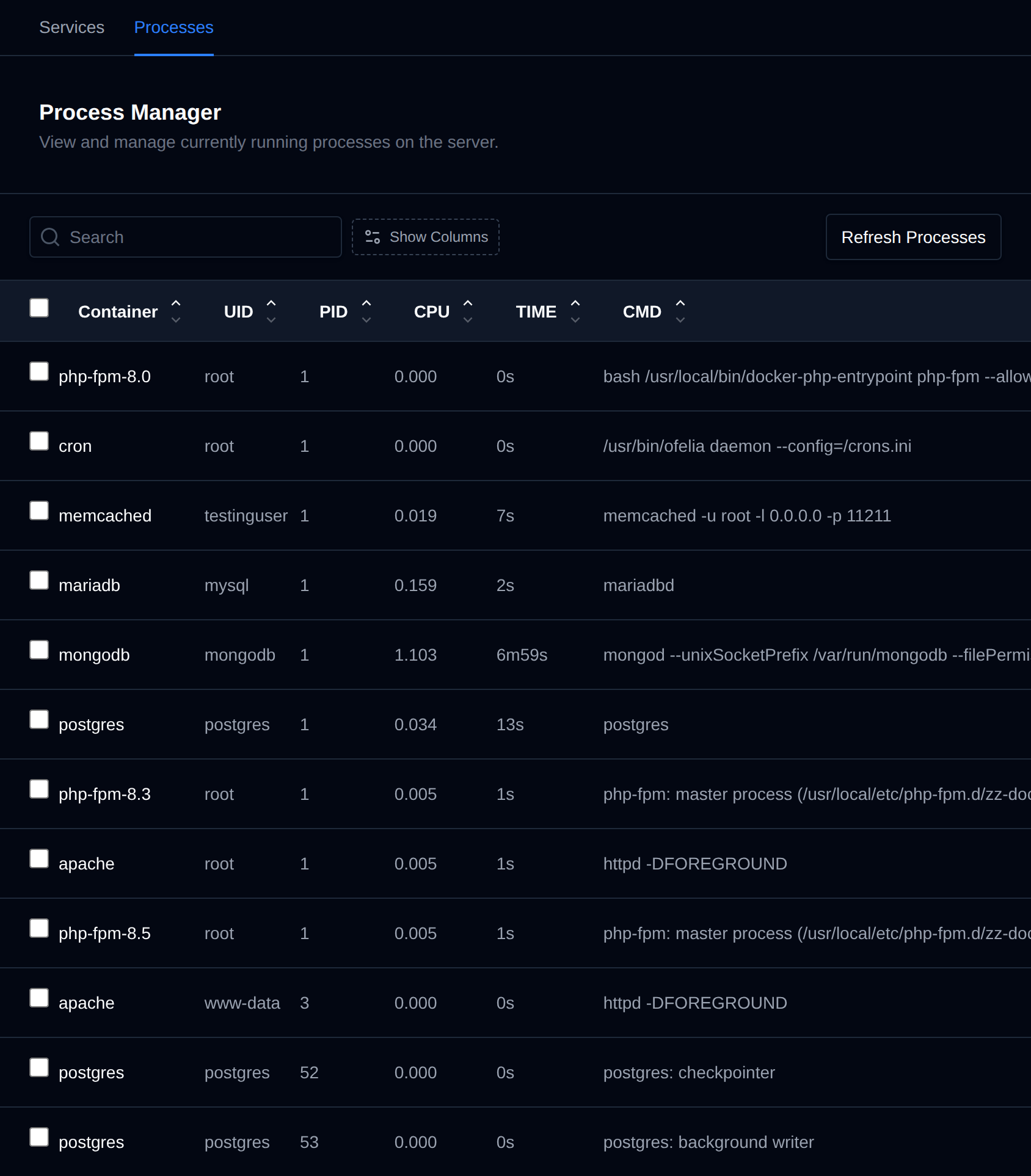Open the Show Columns options

[x=426, y=237]
